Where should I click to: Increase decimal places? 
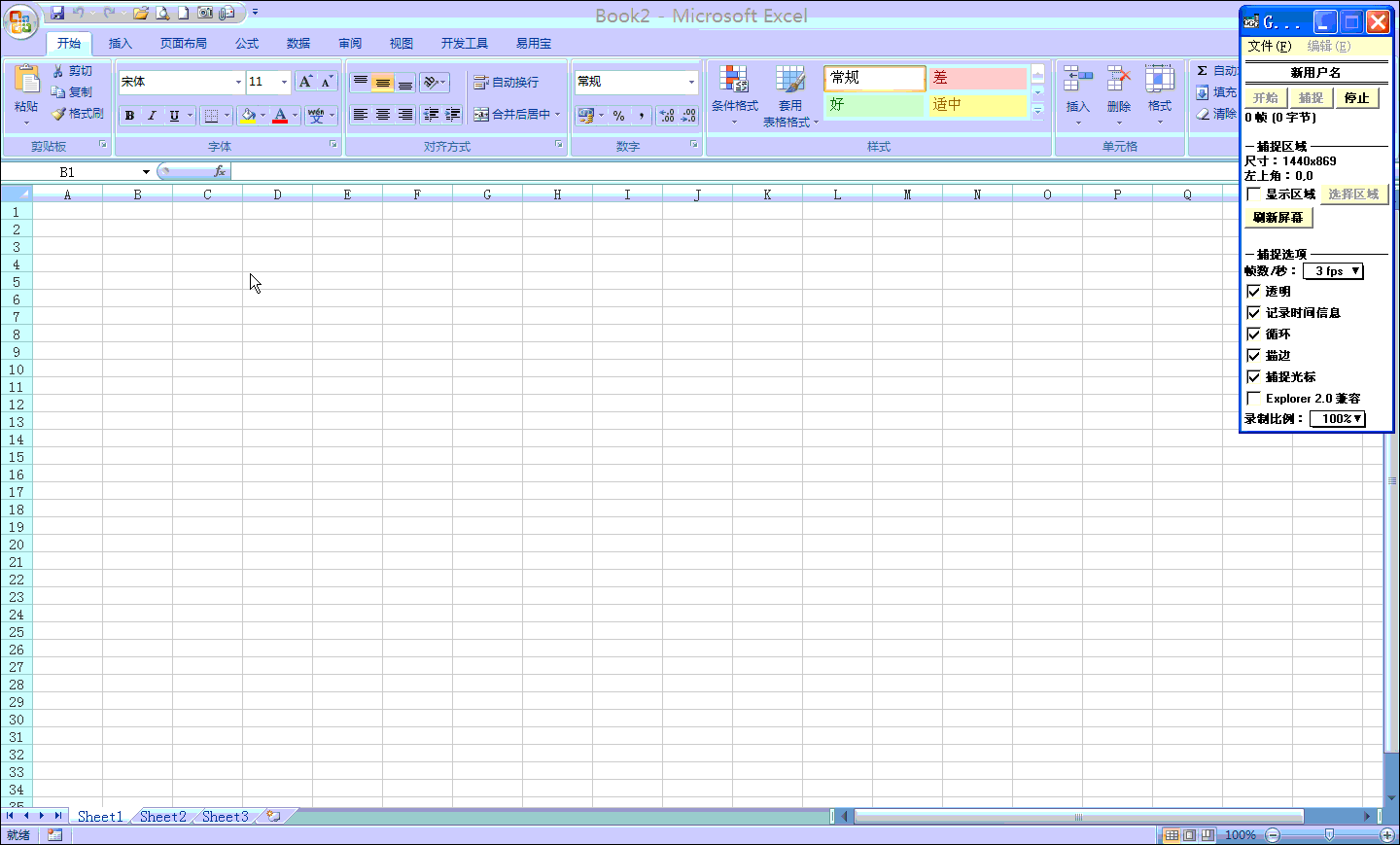[667, 115]
